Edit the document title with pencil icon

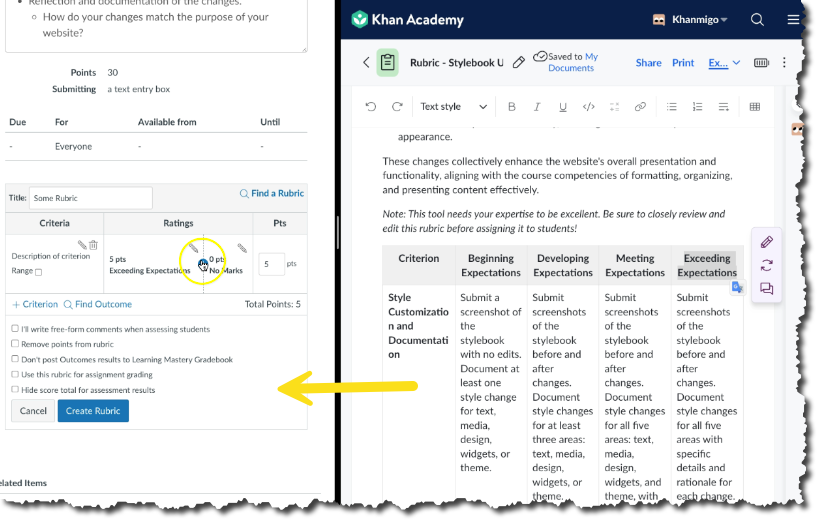click(x=518, y=63)
